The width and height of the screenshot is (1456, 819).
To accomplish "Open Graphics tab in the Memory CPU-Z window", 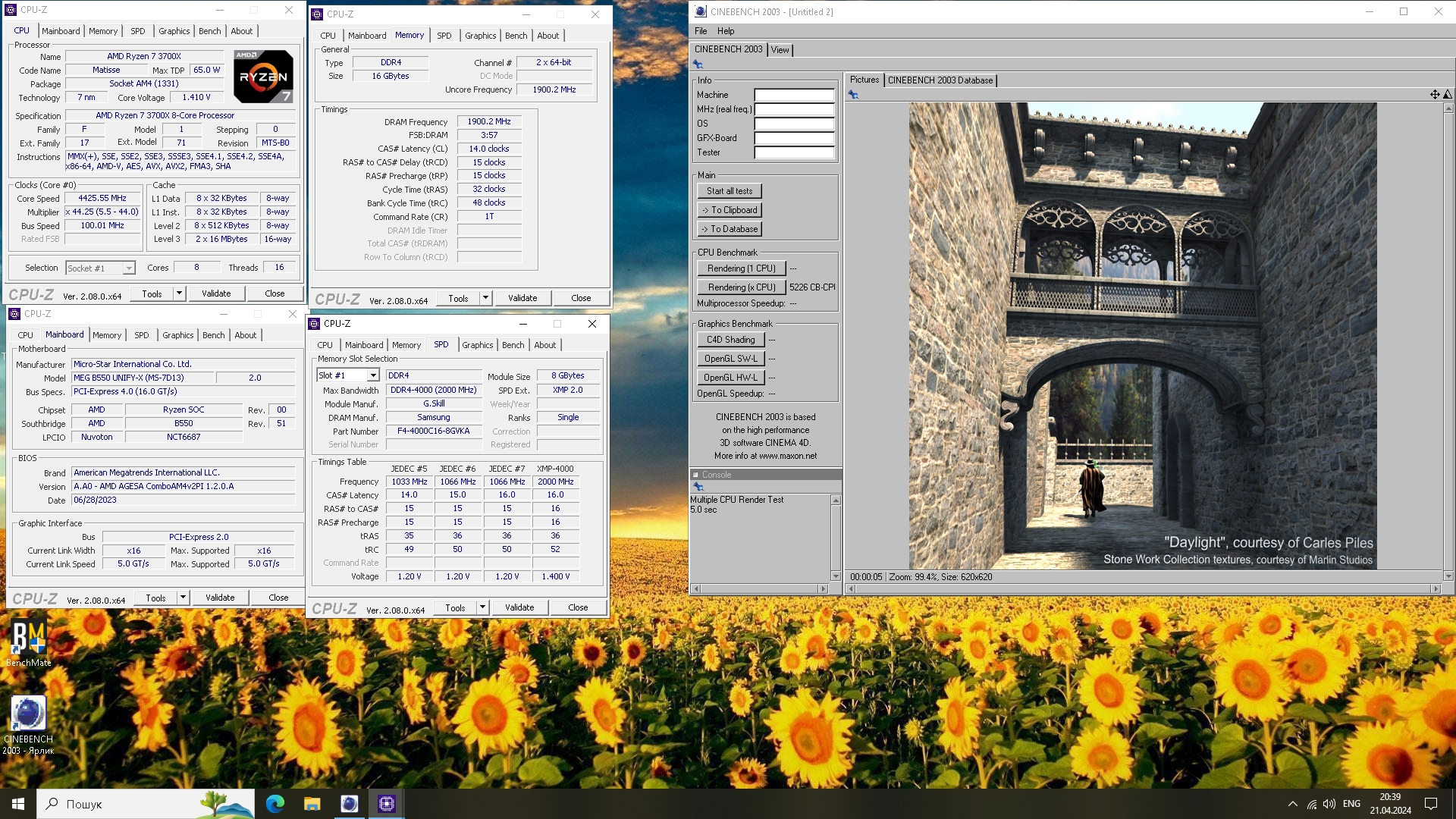I will click(x=480, y=36).
